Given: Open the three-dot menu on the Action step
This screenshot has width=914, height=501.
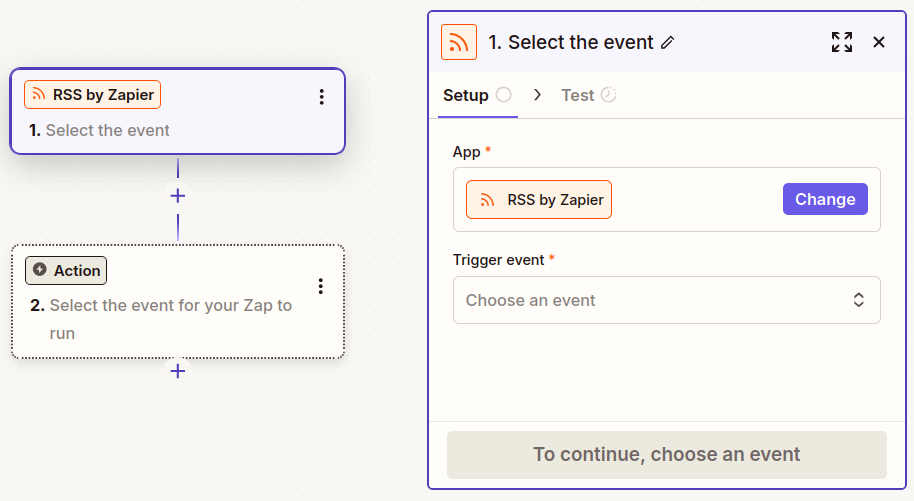Looking at the screenshot, I should point(321,286).
